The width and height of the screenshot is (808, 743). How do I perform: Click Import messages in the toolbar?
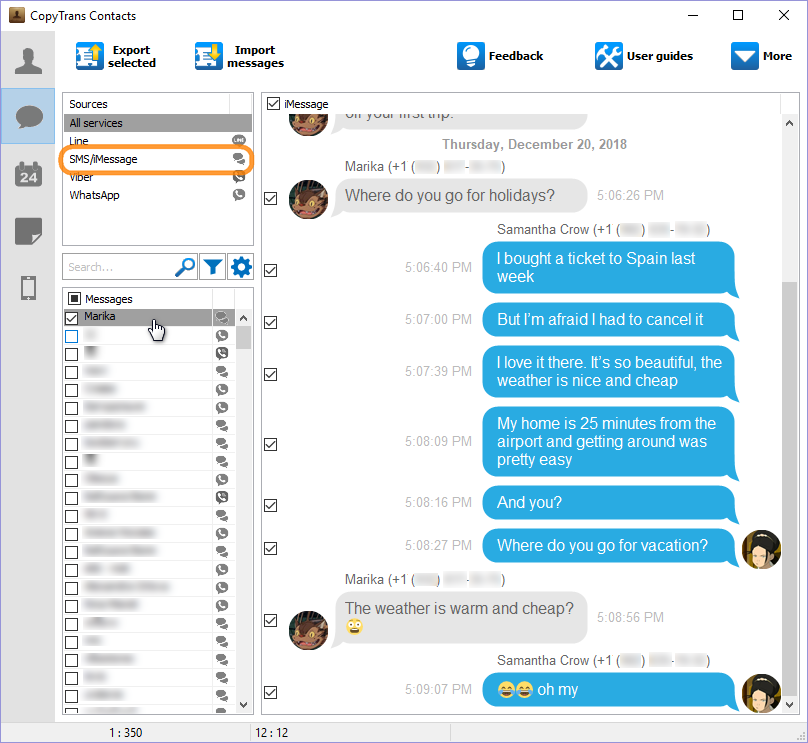[240, 56]
